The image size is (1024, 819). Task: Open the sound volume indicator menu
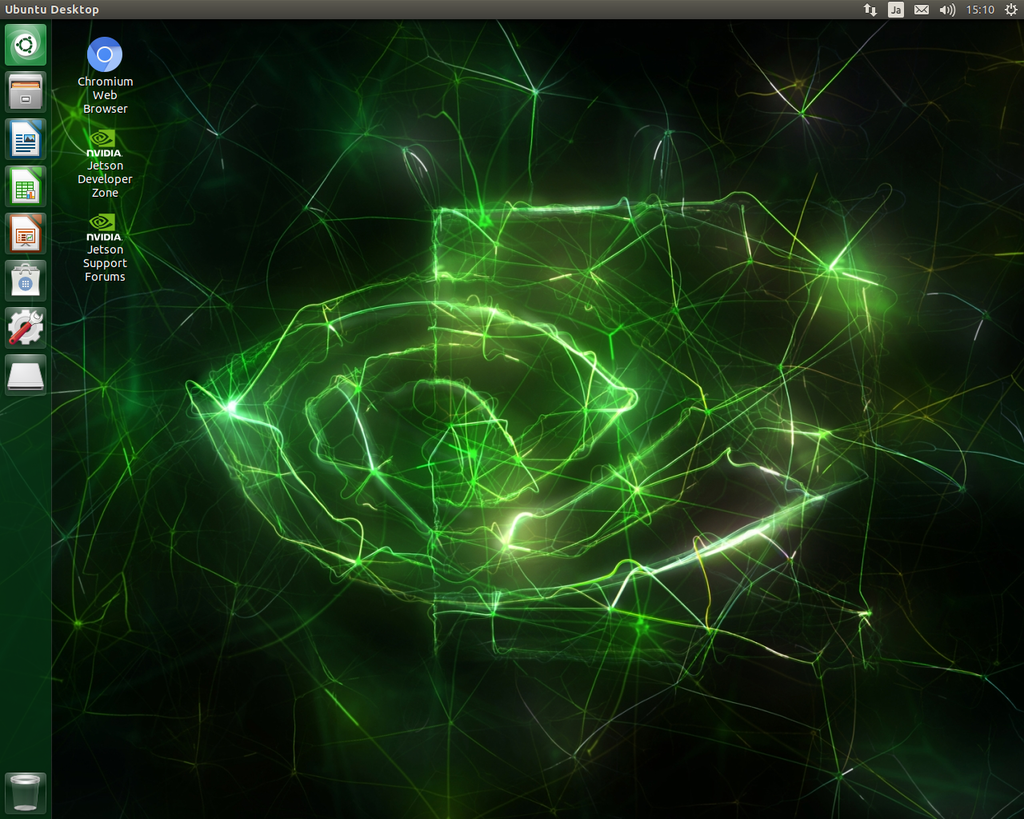[948, 10]
